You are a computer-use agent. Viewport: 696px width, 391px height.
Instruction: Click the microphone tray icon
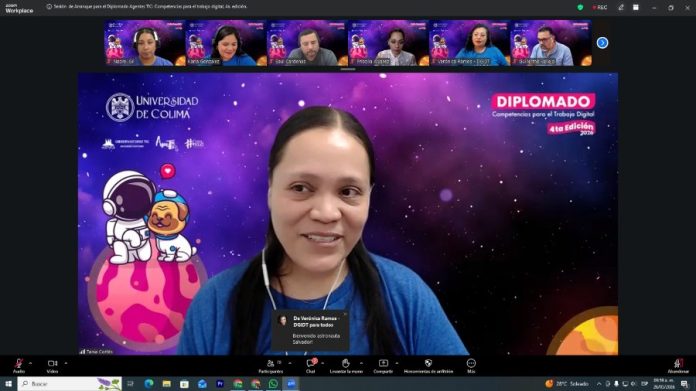click(616, 384)
